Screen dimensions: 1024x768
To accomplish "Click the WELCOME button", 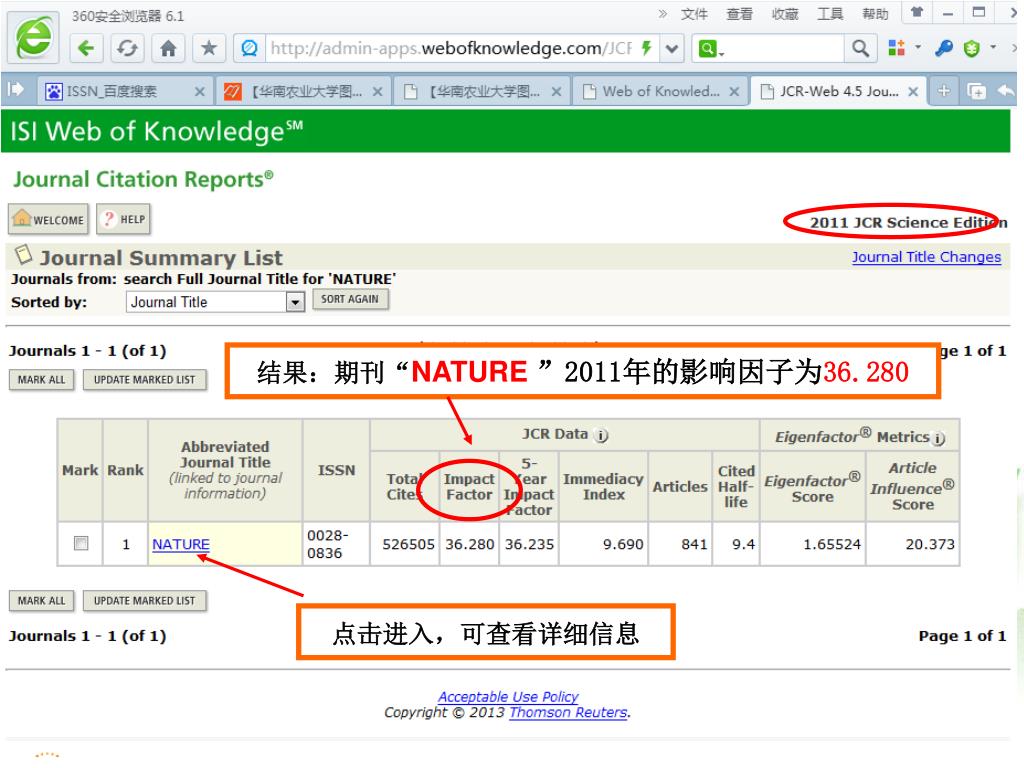I will click(x=48, y=219).
